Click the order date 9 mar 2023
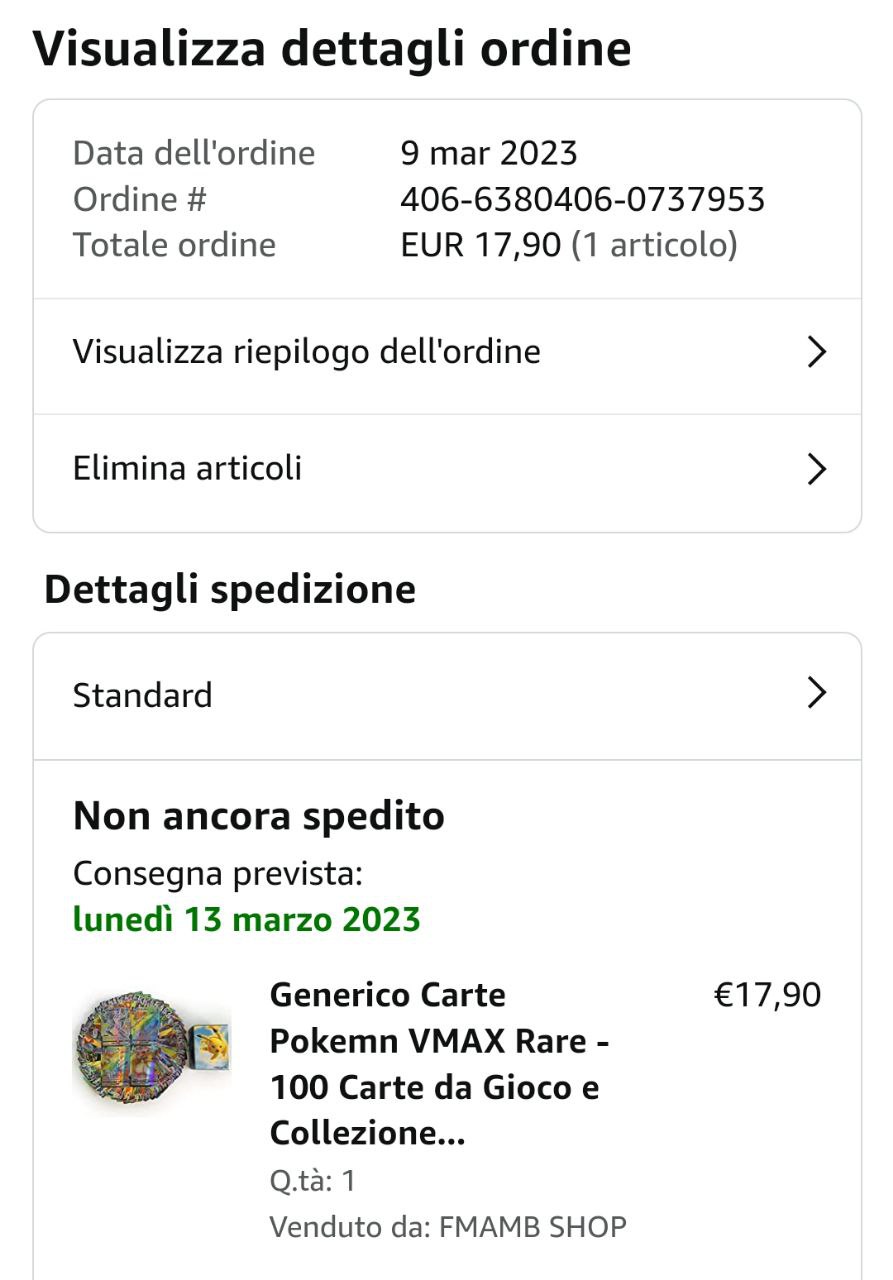This screenshot has height=1280, width=893. pyautogui.click(x=489, y=154)
